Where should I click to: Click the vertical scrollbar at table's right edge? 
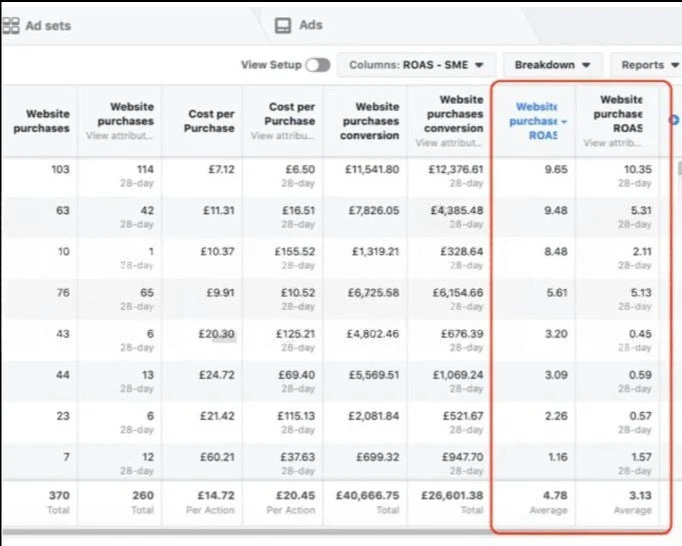pyautogui.click(x=679, y=168)
